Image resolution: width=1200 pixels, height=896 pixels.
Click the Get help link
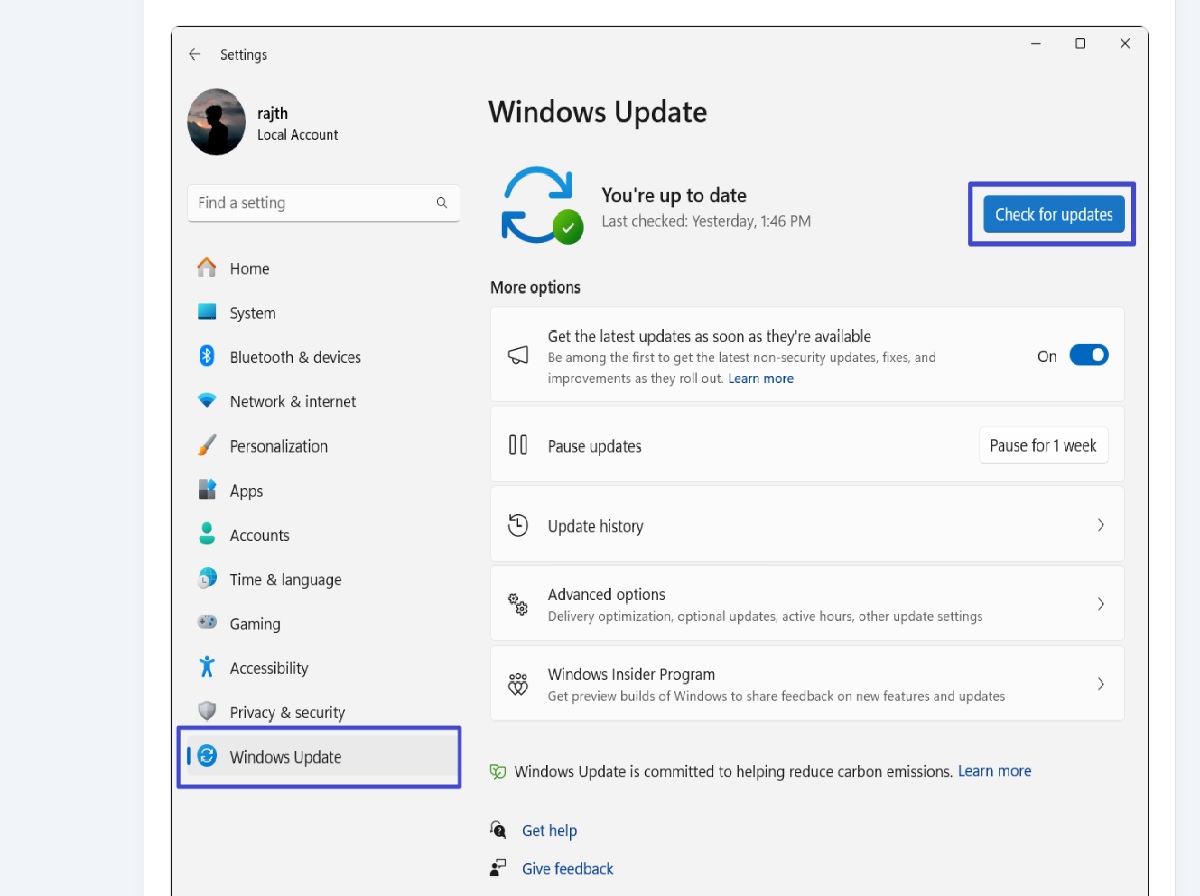pyautogui.click(x=549, y=830)
